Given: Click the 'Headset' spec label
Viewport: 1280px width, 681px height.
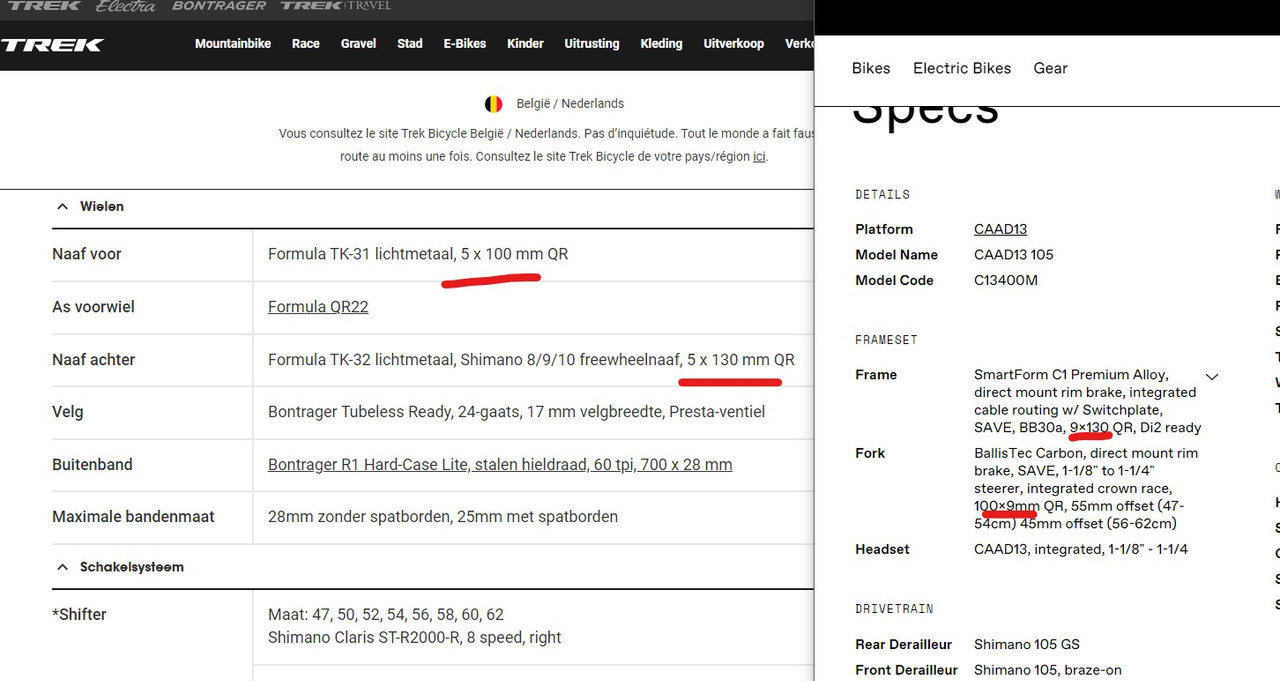Looking at the screenshot, I should [883, 549].
